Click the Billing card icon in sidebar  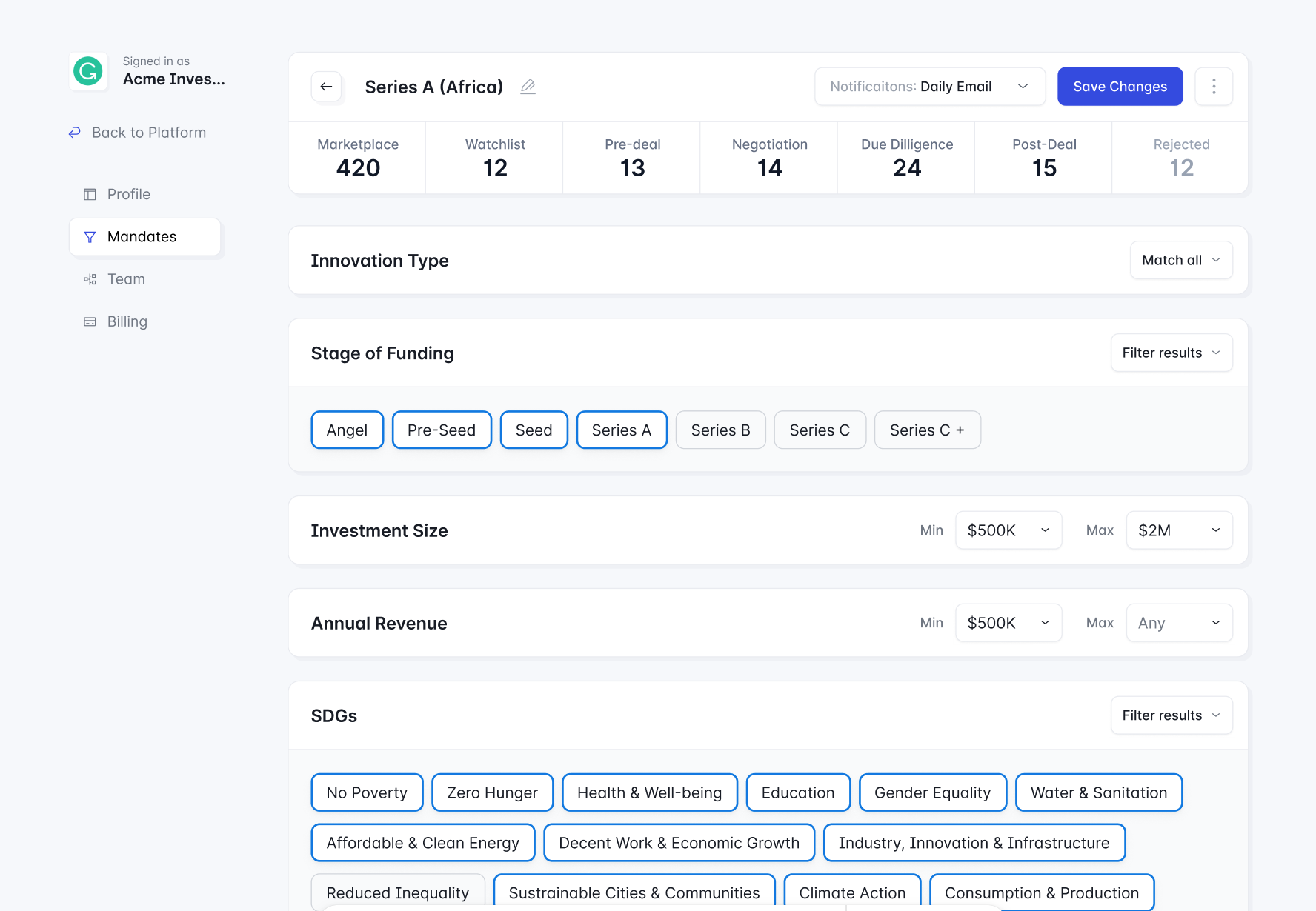click(x=90, y=321)
